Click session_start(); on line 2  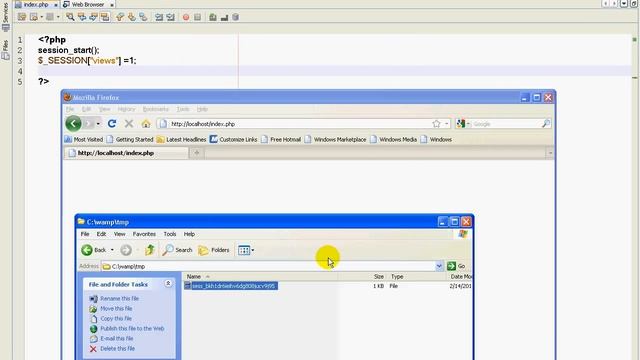pos(69,50)
